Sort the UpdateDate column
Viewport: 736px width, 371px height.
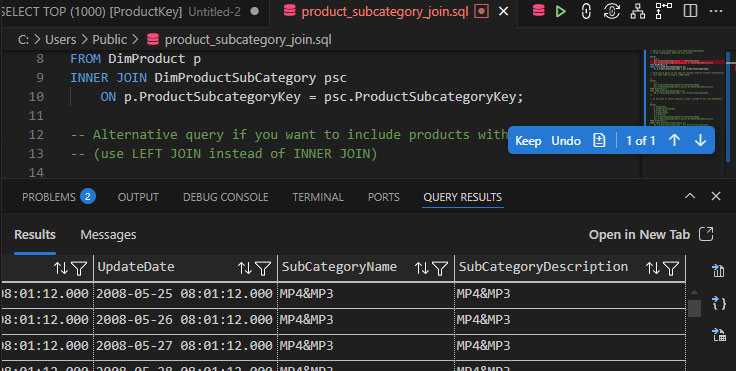[x=245, y=268]
